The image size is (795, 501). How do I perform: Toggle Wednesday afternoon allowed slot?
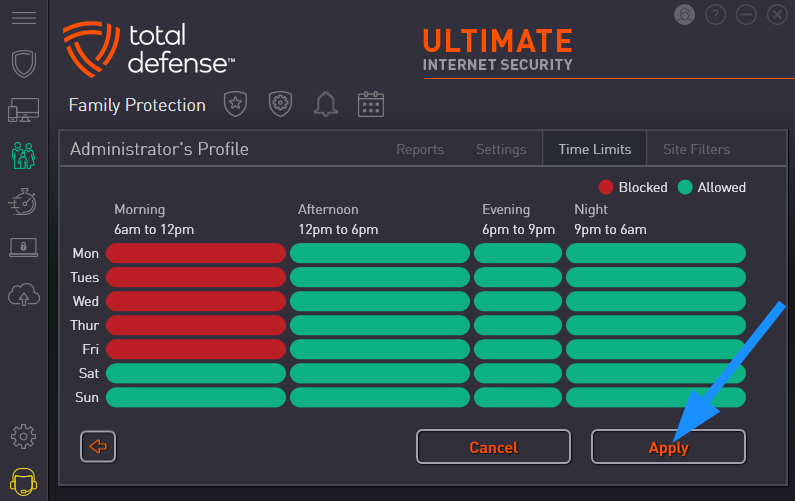click(380, 301)
